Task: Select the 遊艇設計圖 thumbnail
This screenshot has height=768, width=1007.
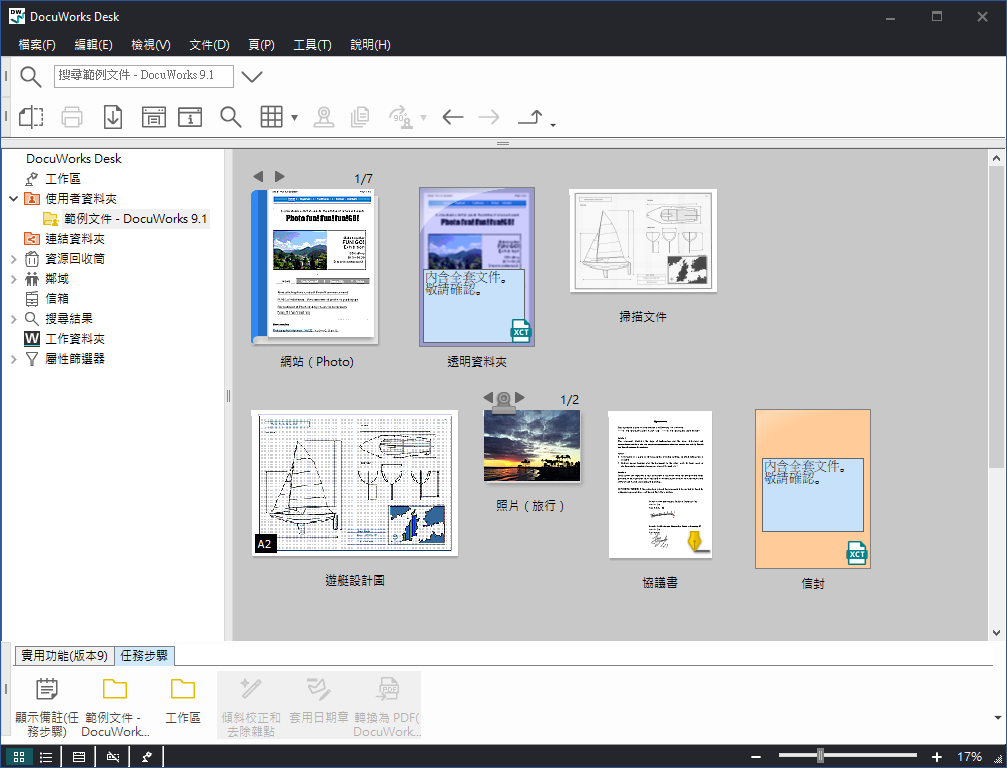Action: [355, 483]
